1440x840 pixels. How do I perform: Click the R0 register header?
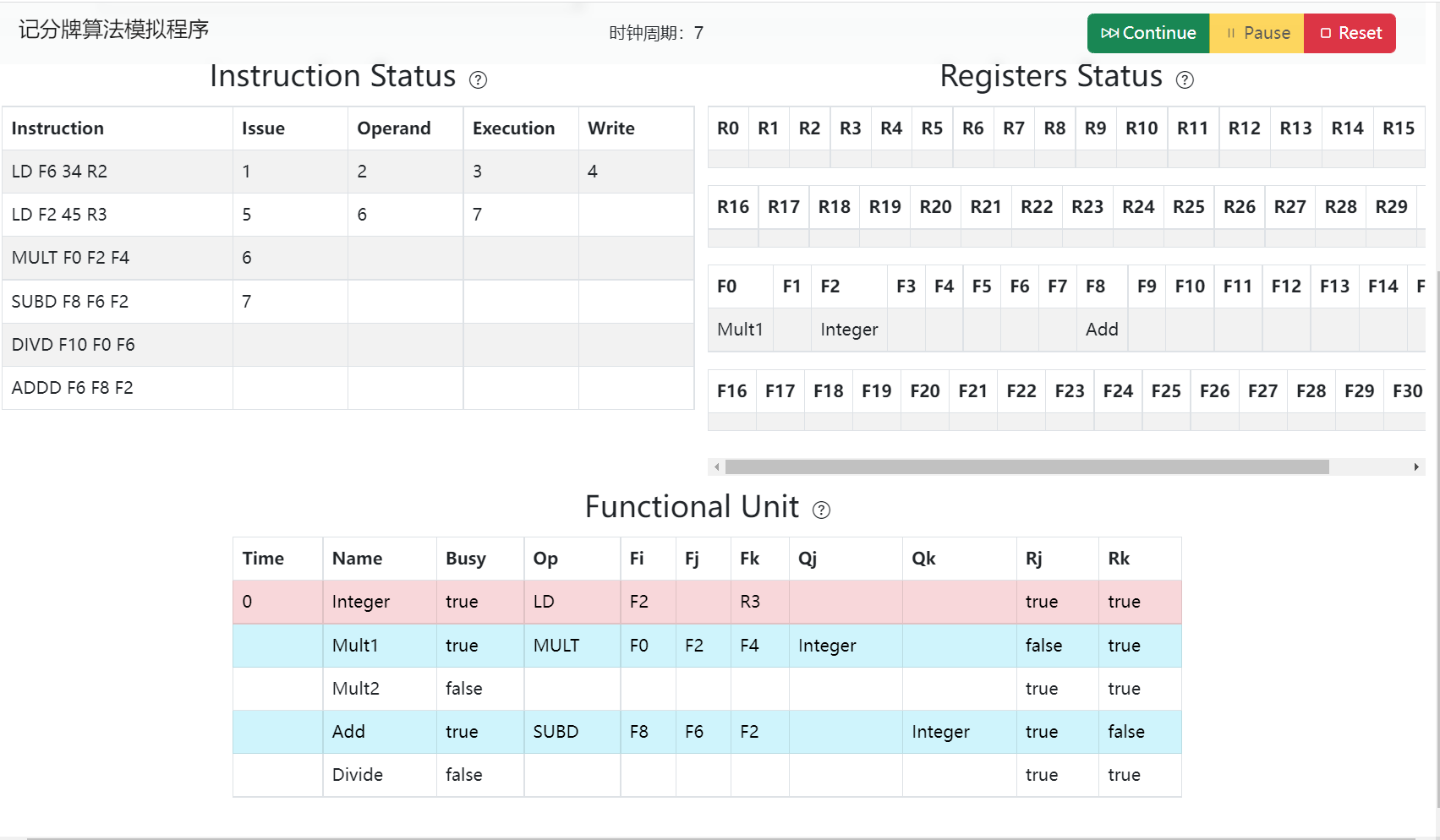(728, 128)
